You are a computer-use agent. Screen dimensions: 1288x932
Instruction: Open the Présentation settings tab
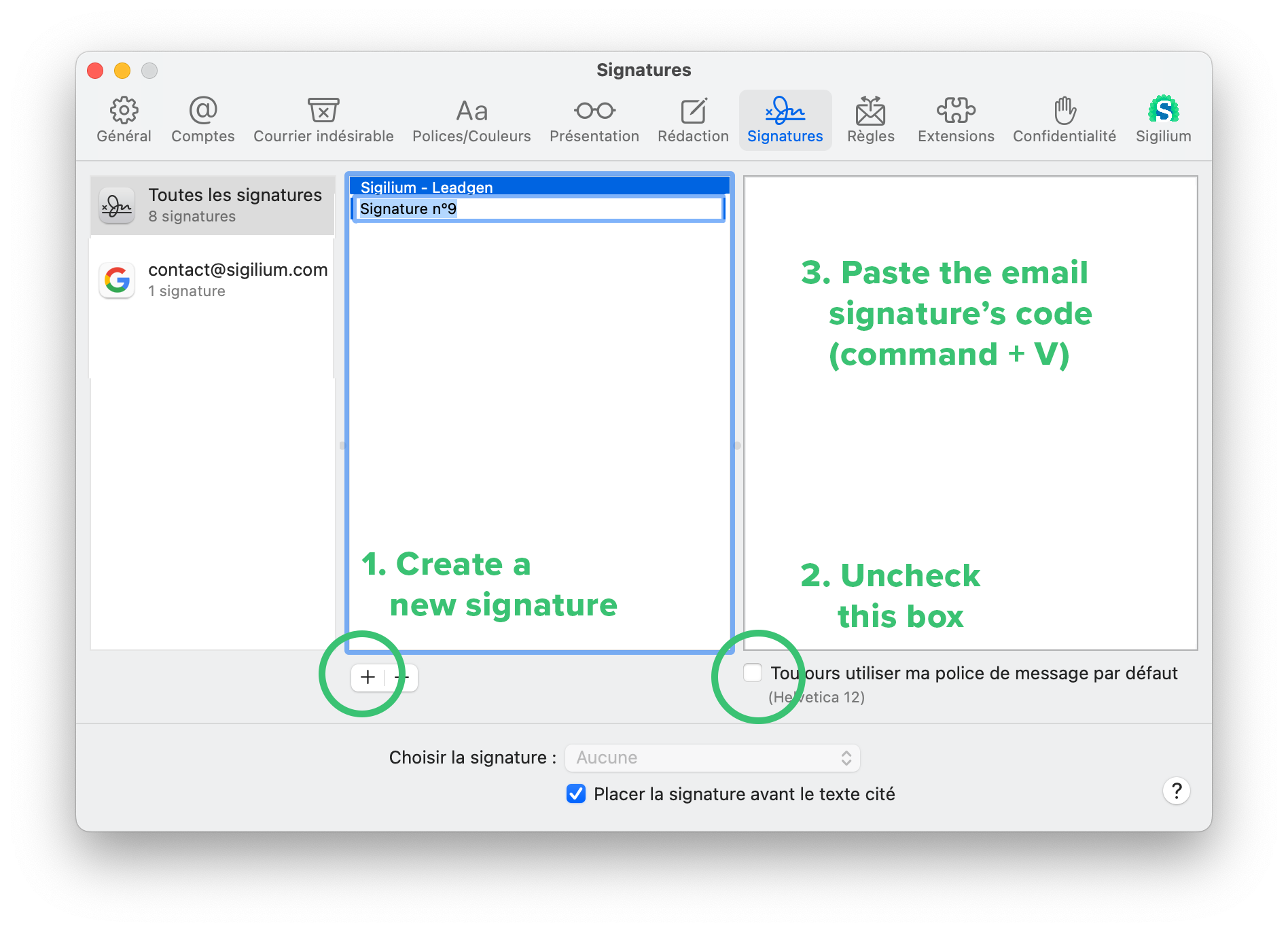coord(594,120)
